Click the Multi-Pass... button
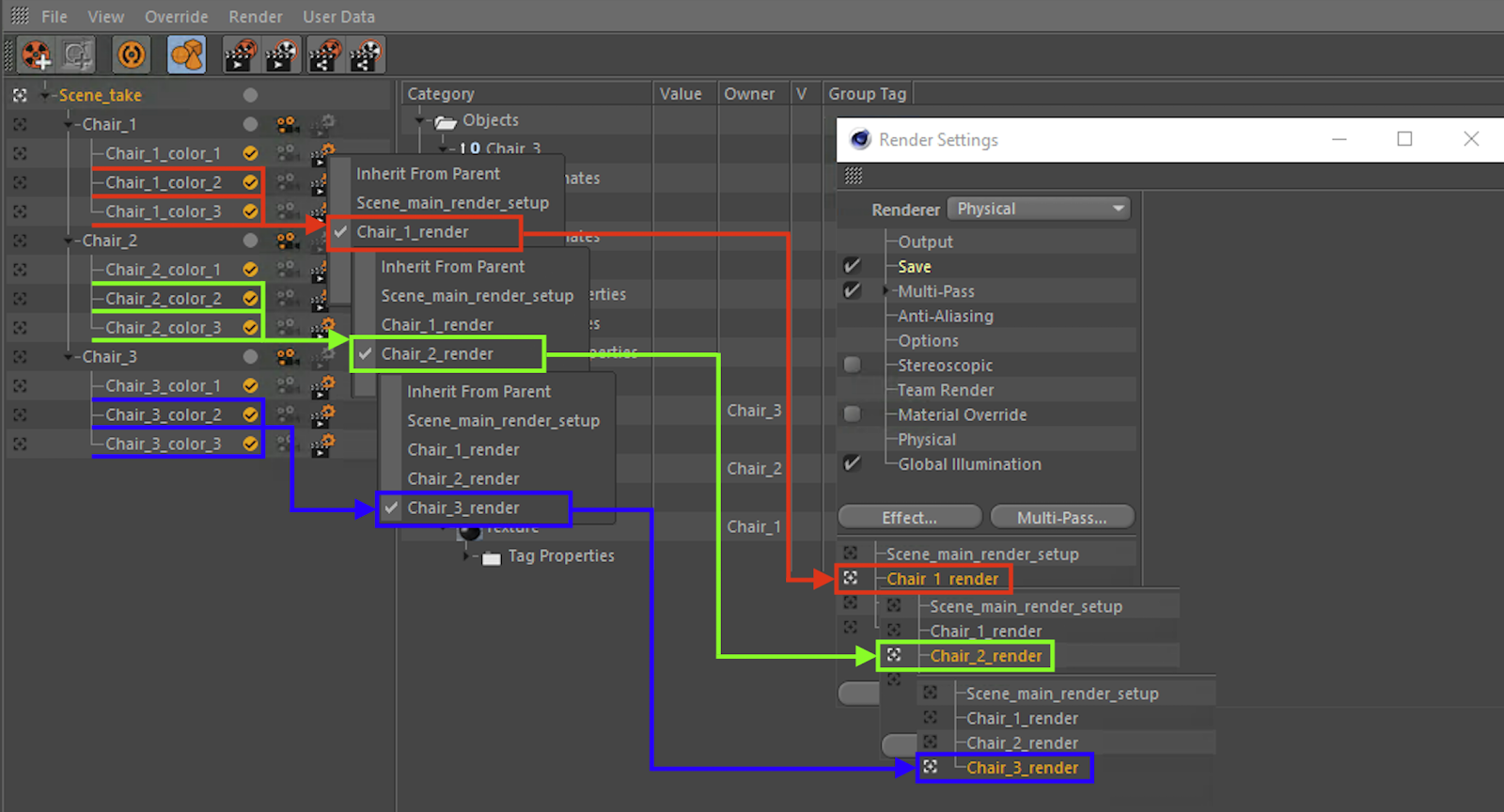1504x812 pixels. [x=1062, y=518]
